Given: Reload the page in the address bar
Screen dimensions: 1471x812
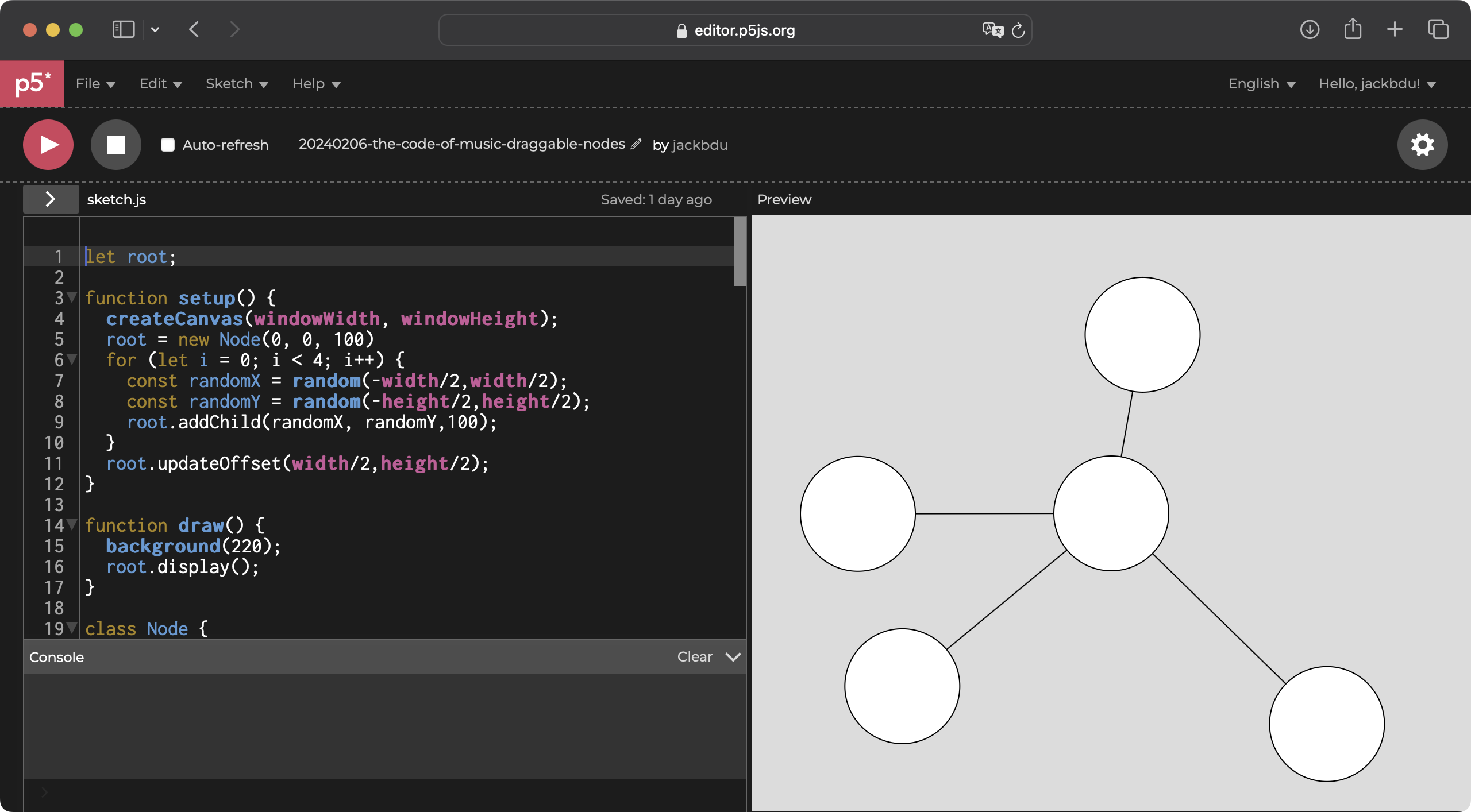Looking at the screenshot, I should [1018, 30].
